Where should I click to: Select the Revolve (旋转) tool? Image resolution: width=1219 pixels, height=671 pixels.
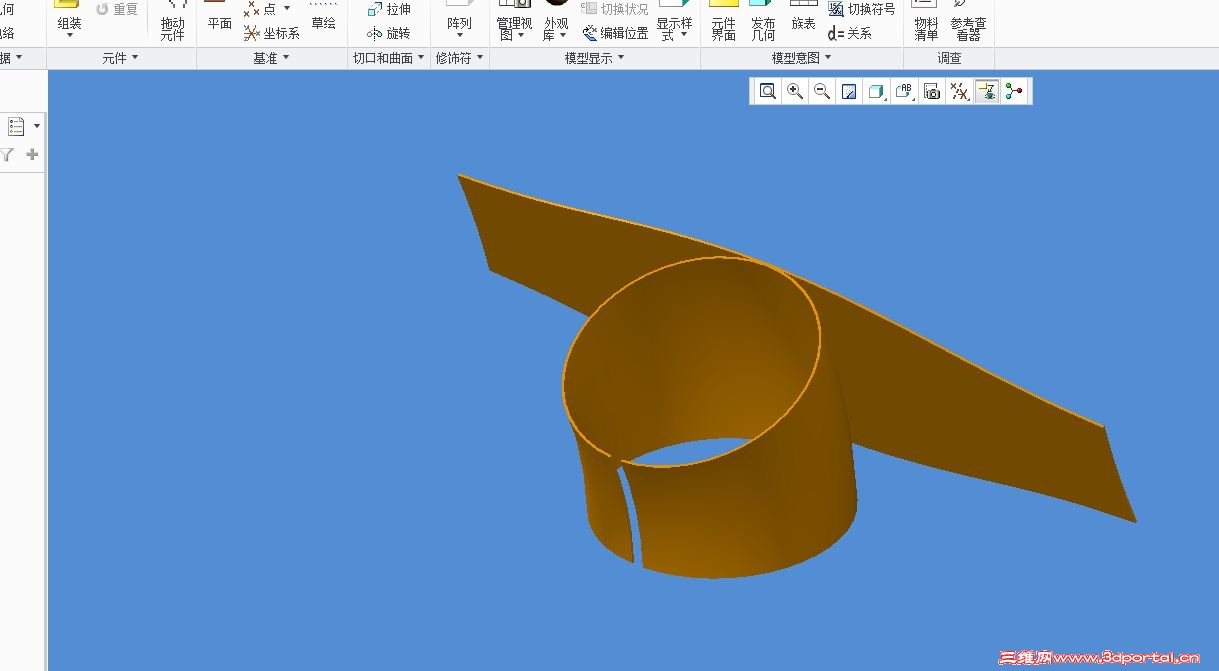coord(389,33)
